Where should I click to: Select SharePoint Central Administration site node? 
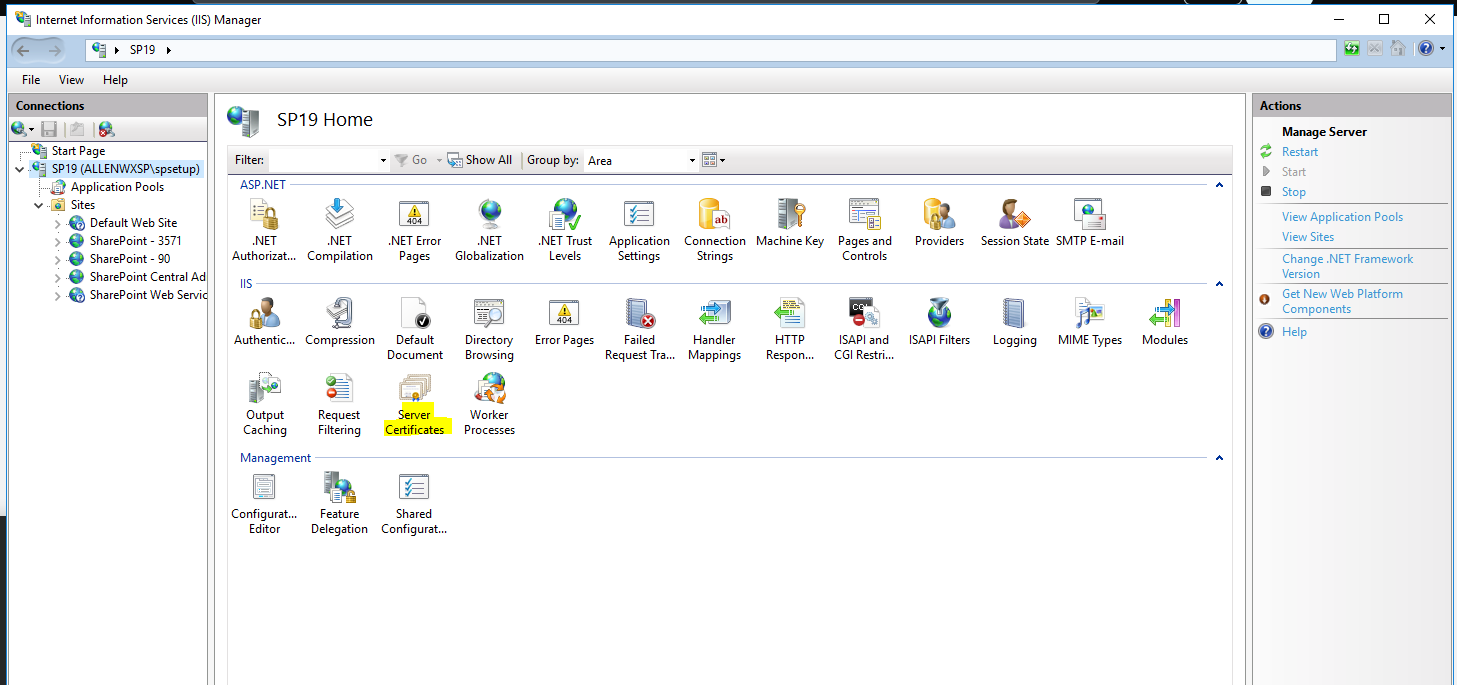pyautogui.click(x=147, y=277)
